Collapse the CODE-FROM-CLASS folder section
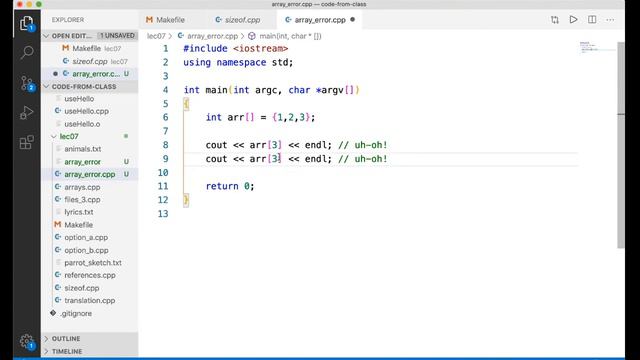The height and width of the screenshot is (360, 640). 46,87
